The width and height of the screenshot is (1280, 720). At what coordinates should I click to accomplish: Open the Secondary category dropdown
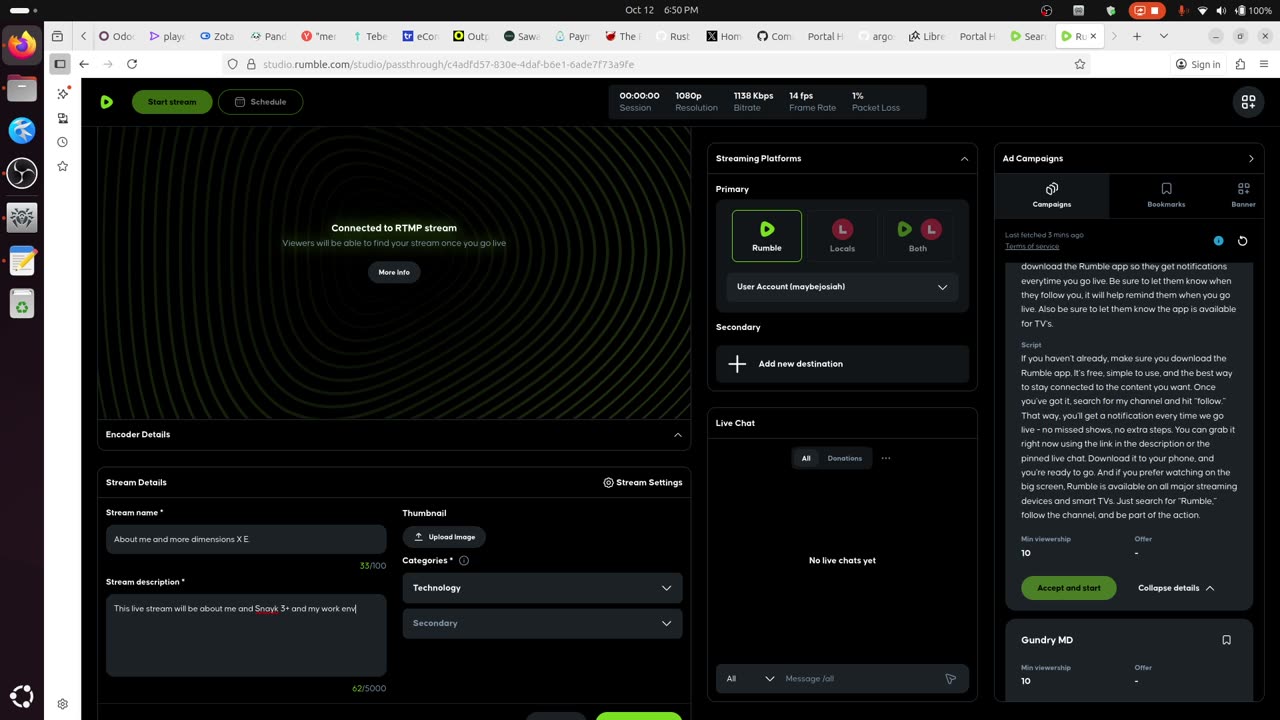(543, 623)
